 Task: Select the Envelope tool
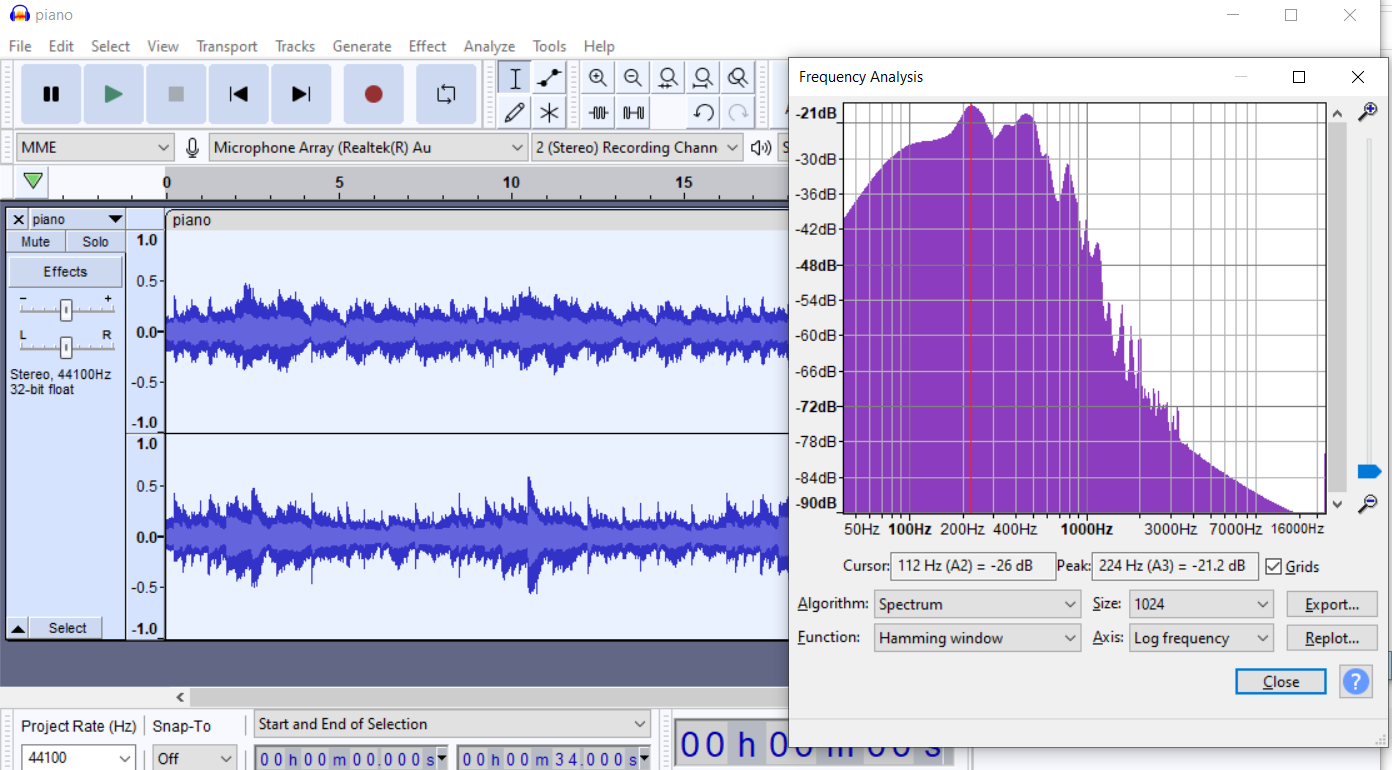coord(549,78)
